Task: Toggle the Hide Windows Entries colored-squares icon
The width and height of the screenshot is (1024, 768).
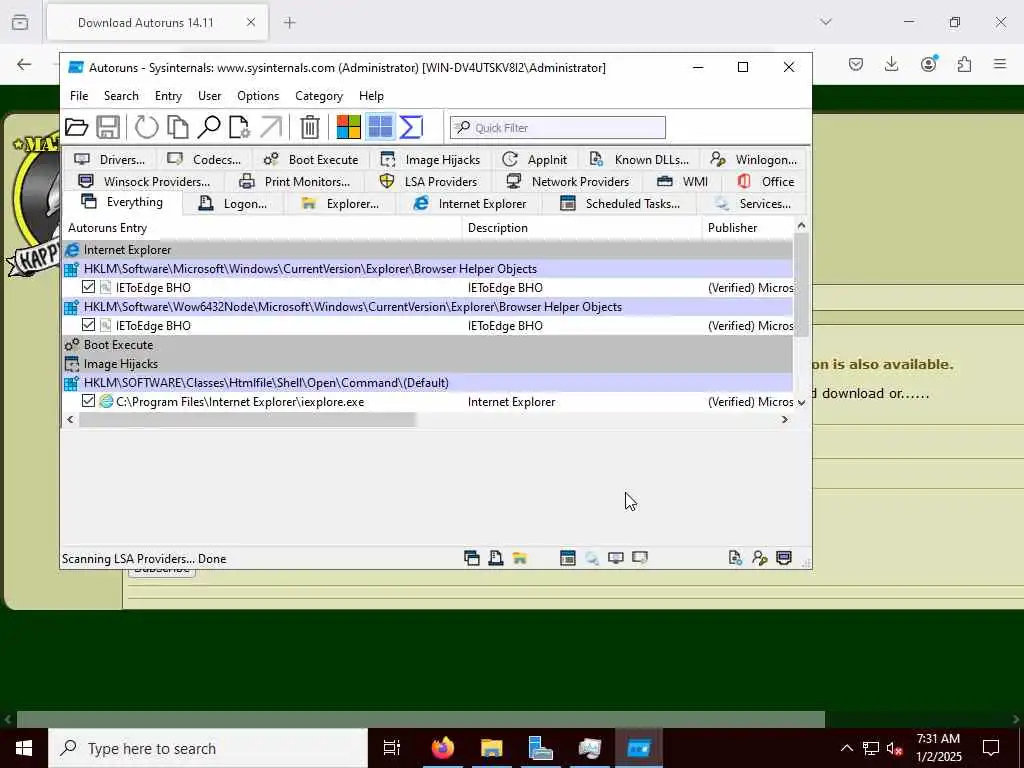Action: tap(349, 127)
